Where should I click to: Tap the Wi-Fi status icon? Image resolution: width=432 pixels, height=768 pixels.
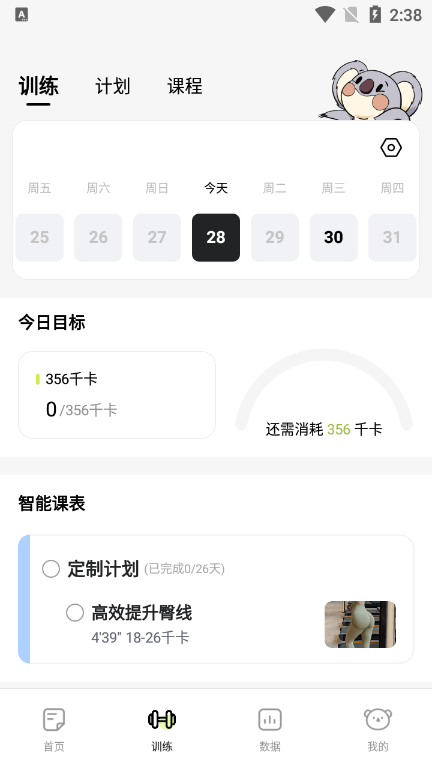tap(324, 15)
